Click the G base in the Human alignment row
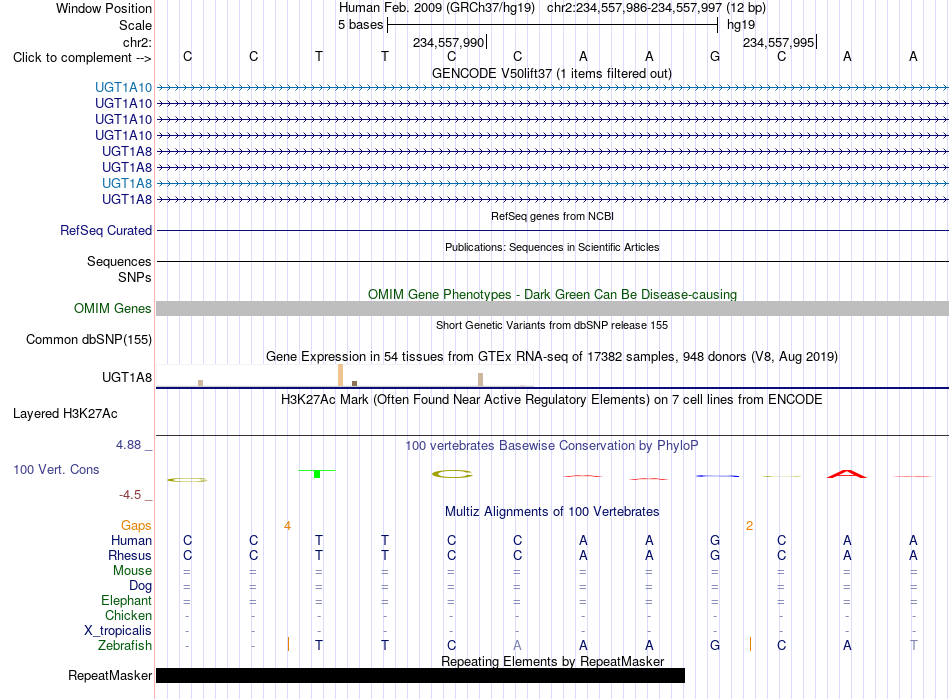The width and height of the screenshot is (950, 699). [715, 540]
